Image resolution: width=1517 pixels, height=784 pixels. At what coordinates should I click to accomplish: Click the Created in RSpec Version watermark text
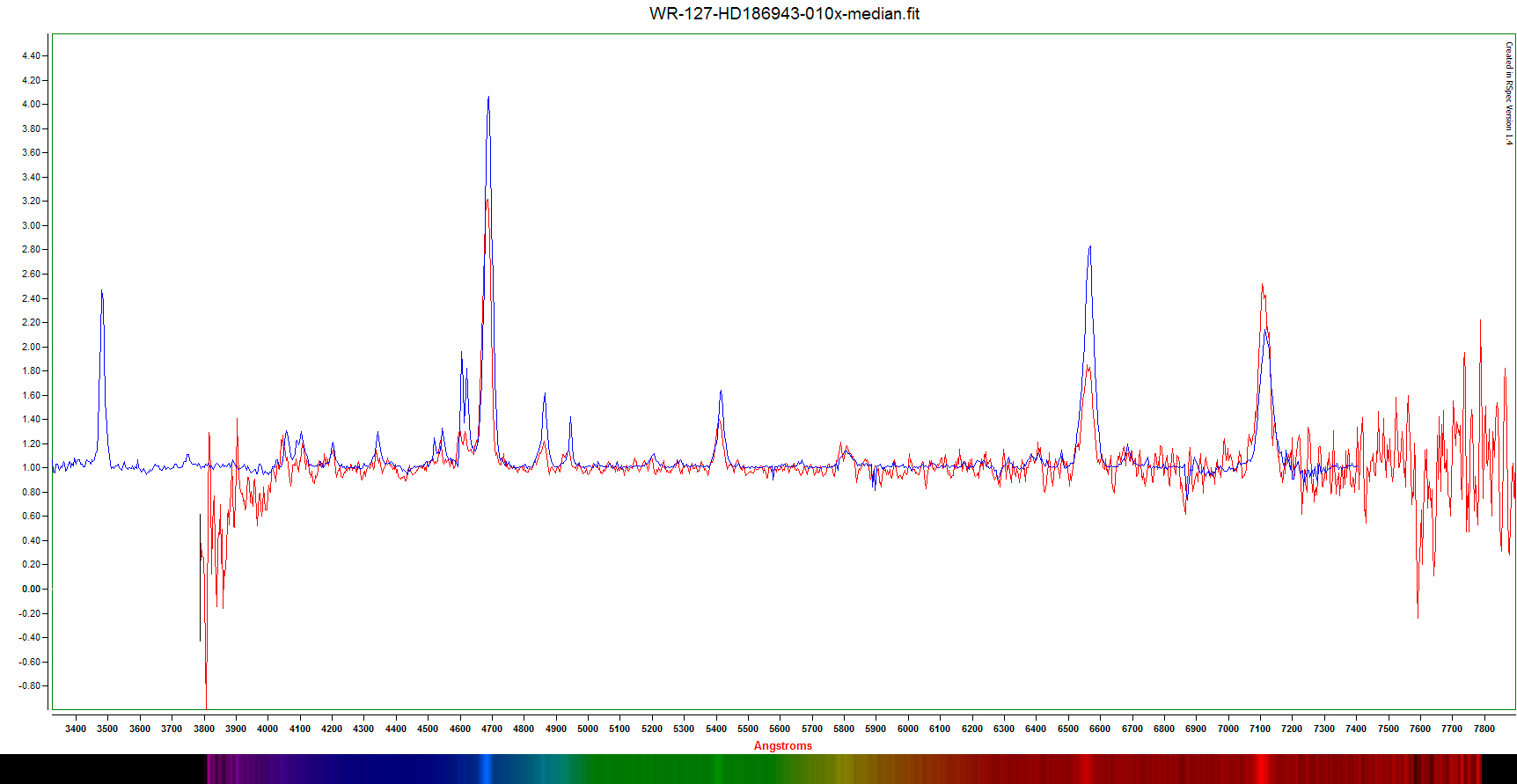tap(1508, 93)
